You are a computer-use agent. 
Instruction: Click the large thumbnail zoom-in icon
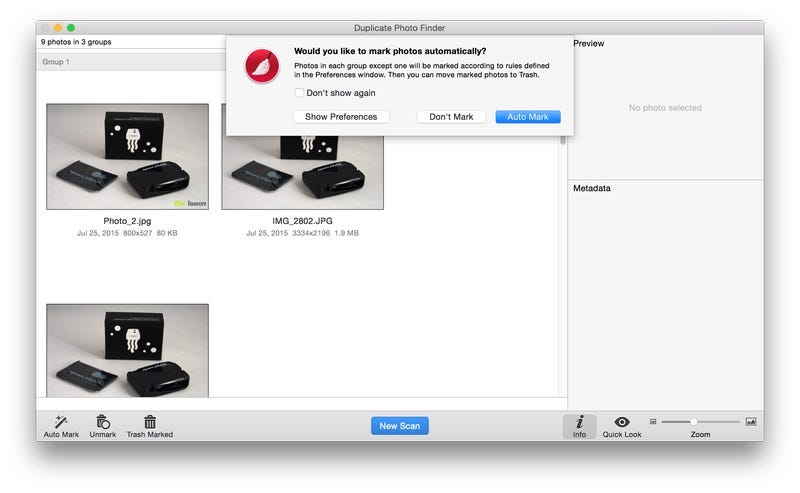[751, 422]
